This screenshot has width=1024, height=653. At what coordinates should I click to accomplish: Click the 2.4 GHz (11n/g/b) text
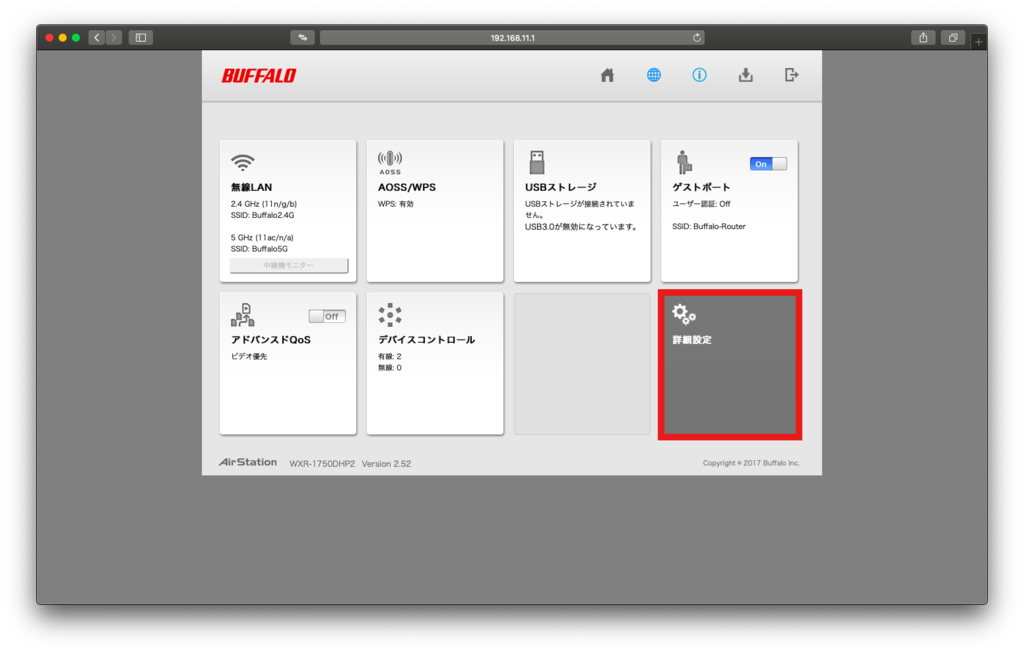point(264,204)
